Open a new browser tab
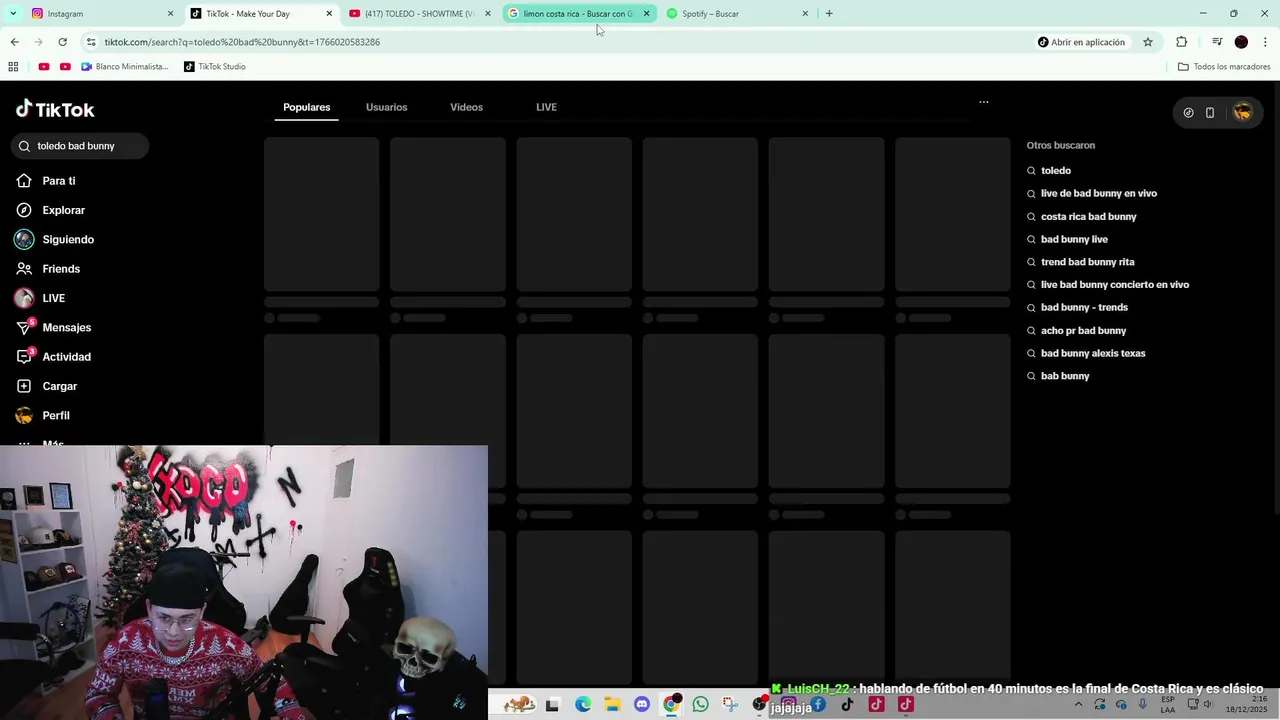 click(829, 14)
